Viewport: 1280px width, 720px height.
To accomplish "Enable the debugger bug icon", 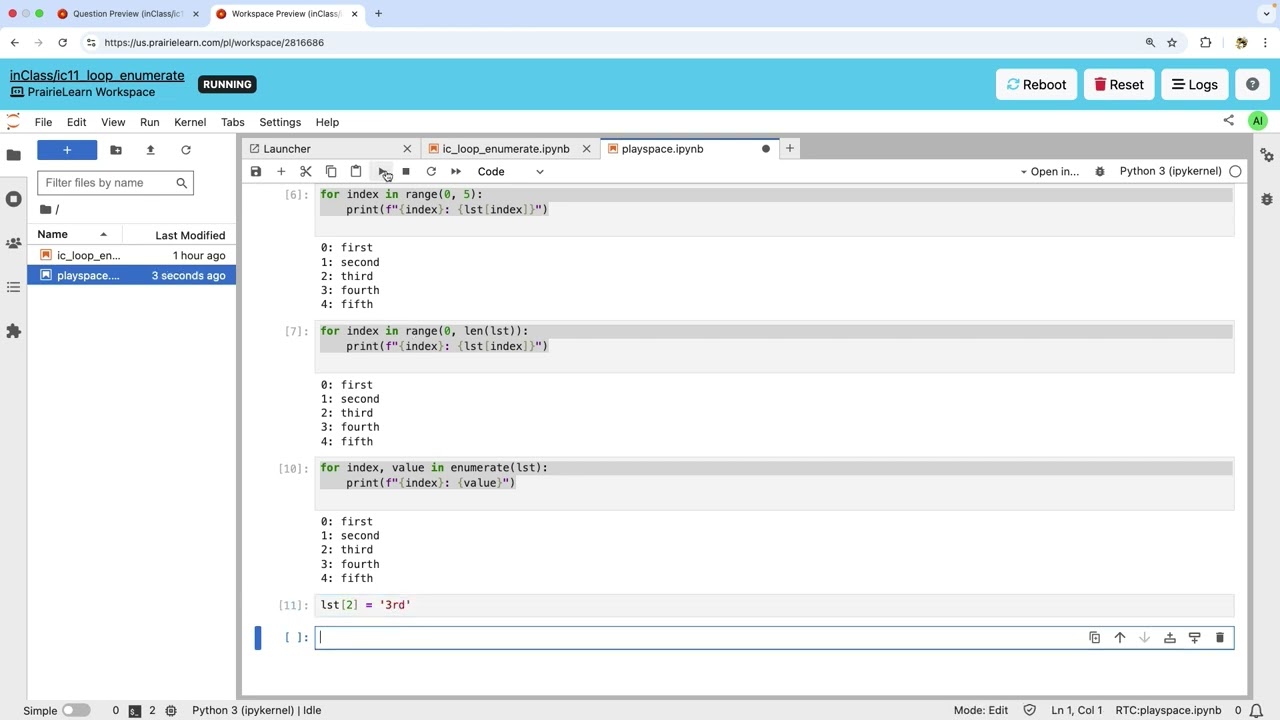I will 1100,172.
